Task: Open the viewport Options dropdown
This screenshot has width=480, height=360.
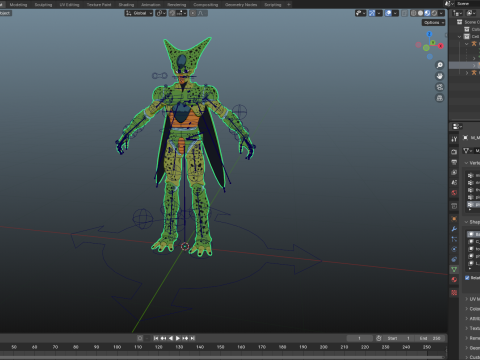Action: point(434,22)
